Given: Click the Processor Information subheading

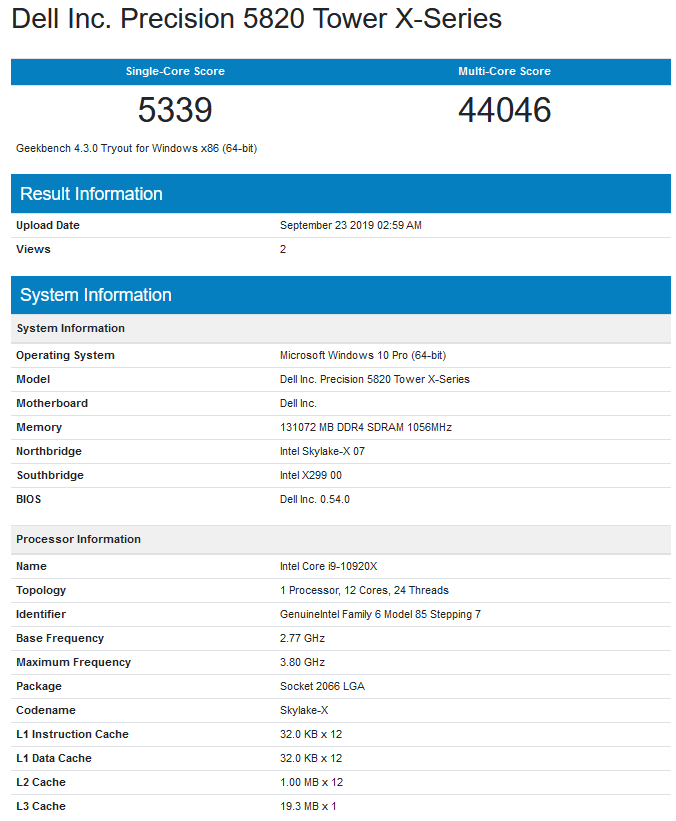Looking at the screenshot, I should pos(78,539).
